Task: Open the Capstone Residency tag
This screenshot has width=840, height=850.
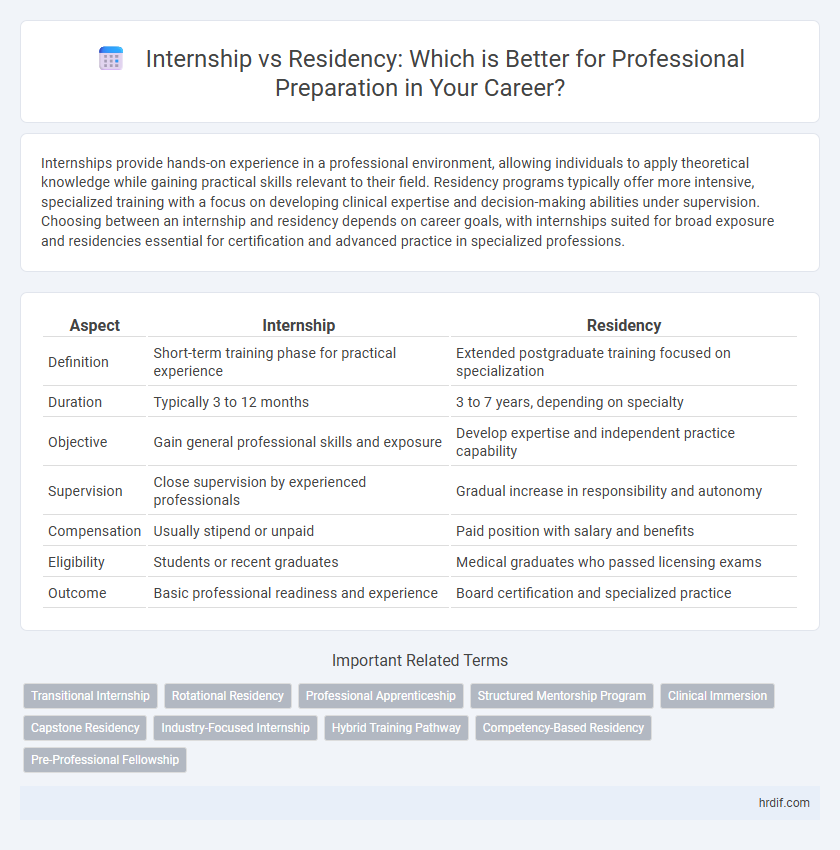Action: (x=85, y=727)
